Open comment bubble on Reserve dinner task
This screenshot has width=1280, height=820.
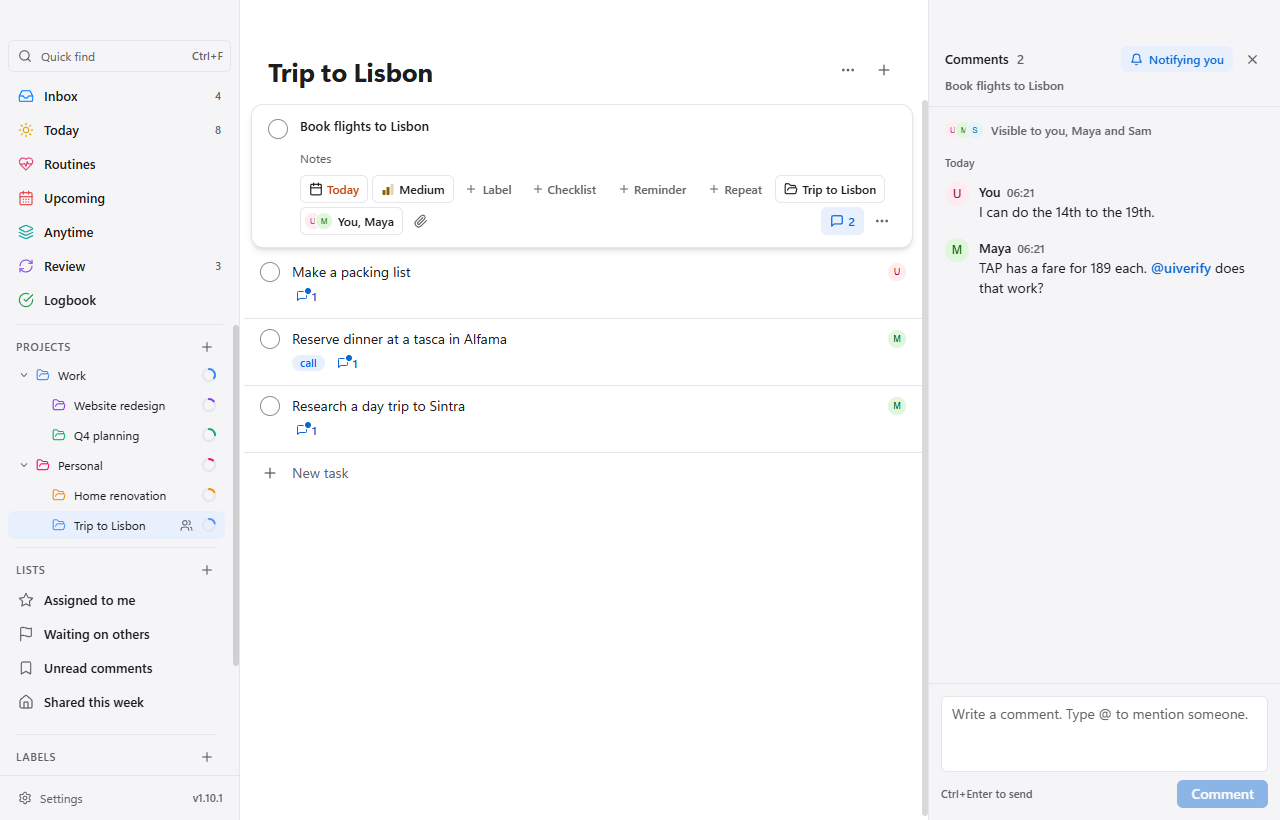click(x=347, y=363)
